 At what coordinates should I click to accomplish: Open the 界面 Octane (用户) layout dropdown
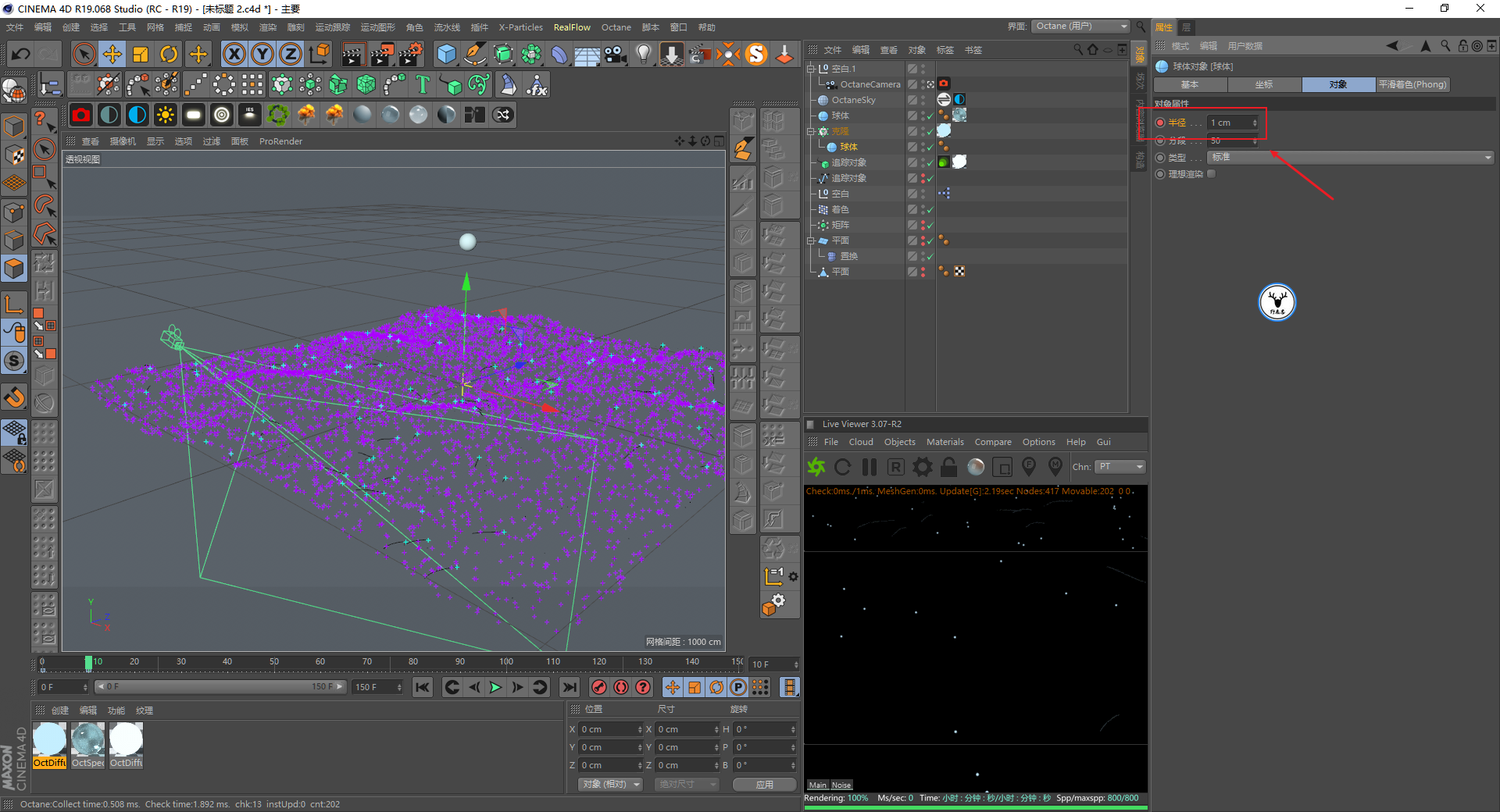coord(1080,27)
